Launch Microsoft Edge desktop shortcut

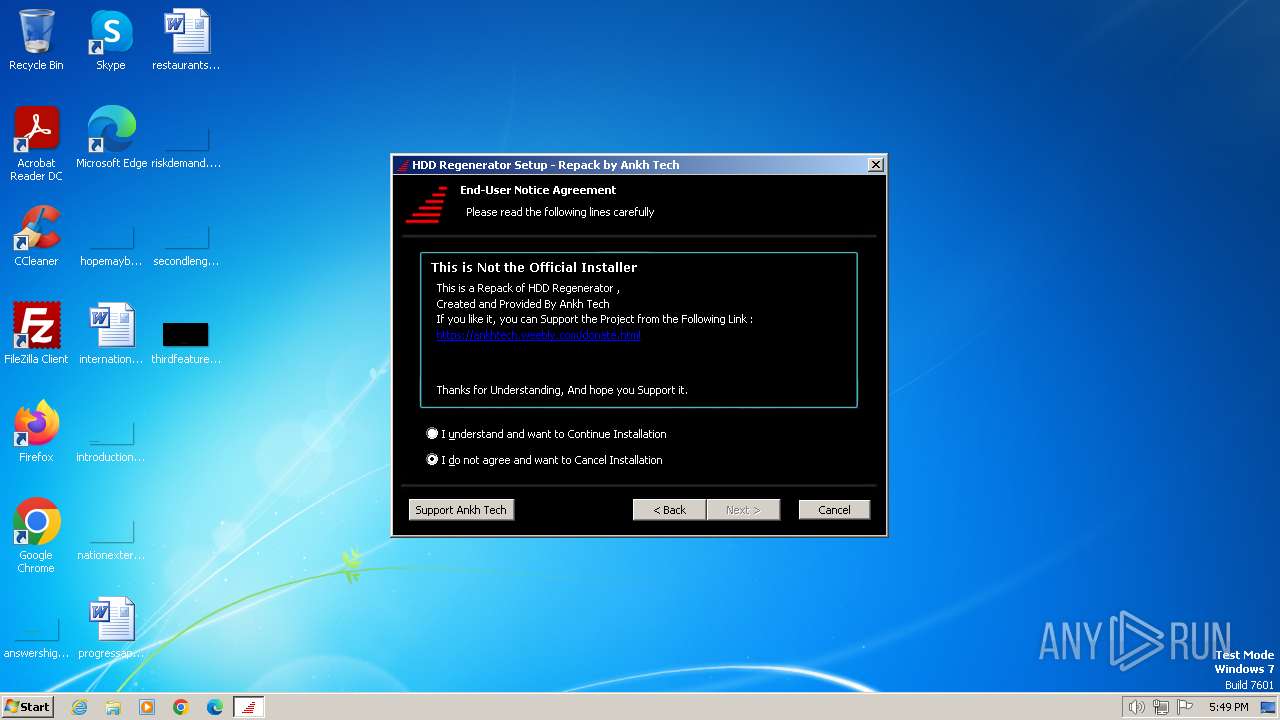pos(111,138)
